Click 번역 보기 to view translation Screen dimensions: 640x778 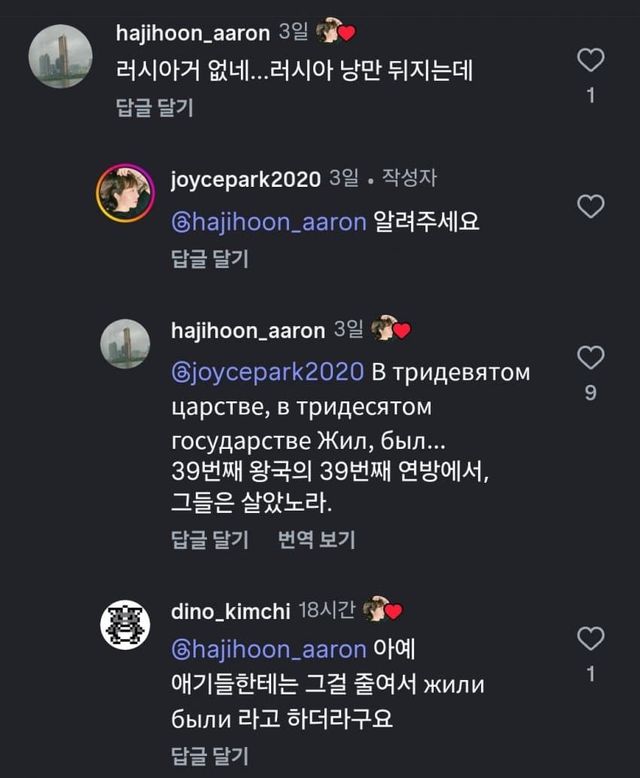click(316, 540)
